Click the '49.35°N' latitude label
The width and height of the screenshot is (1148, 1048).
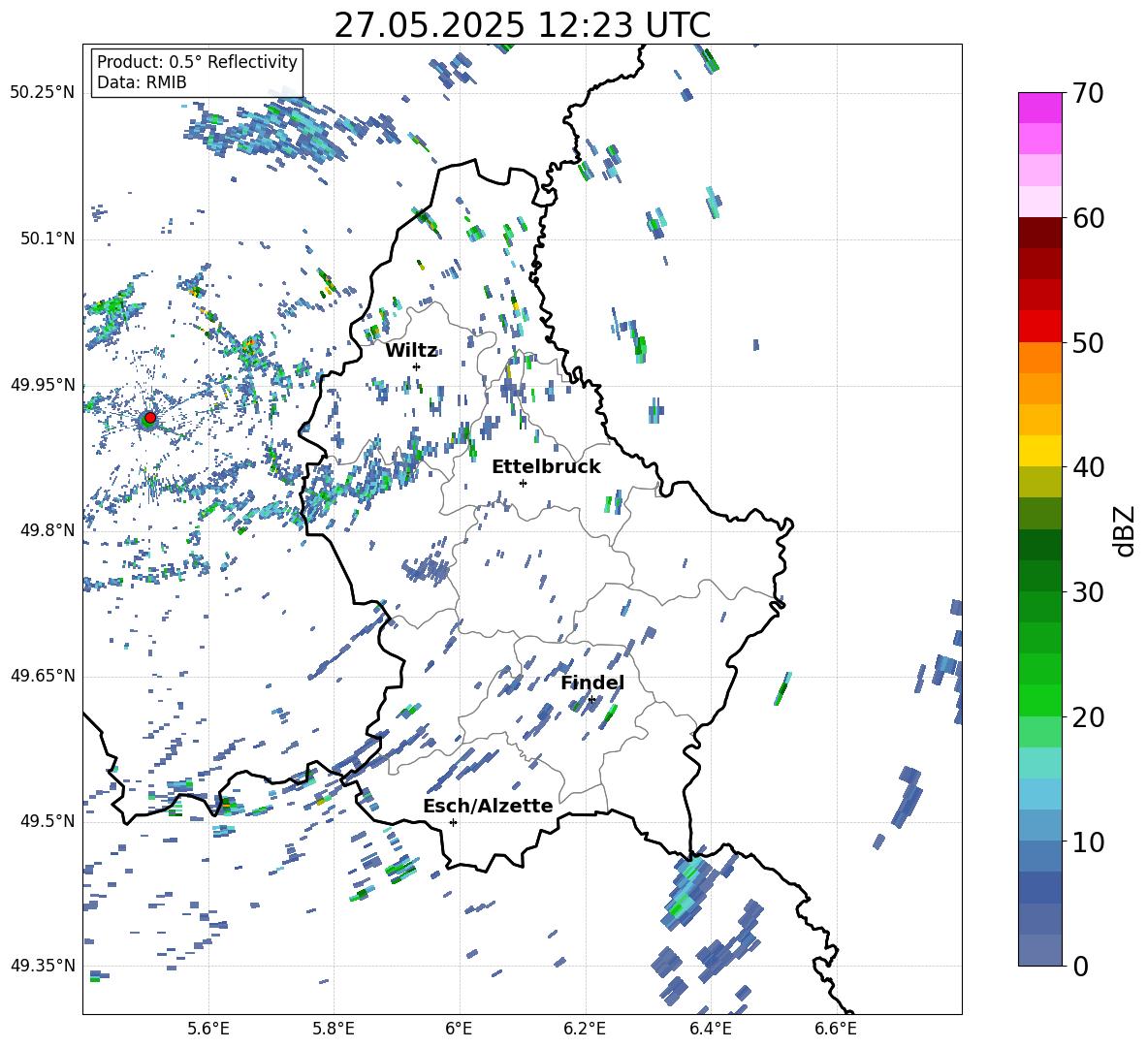(43, 966)
